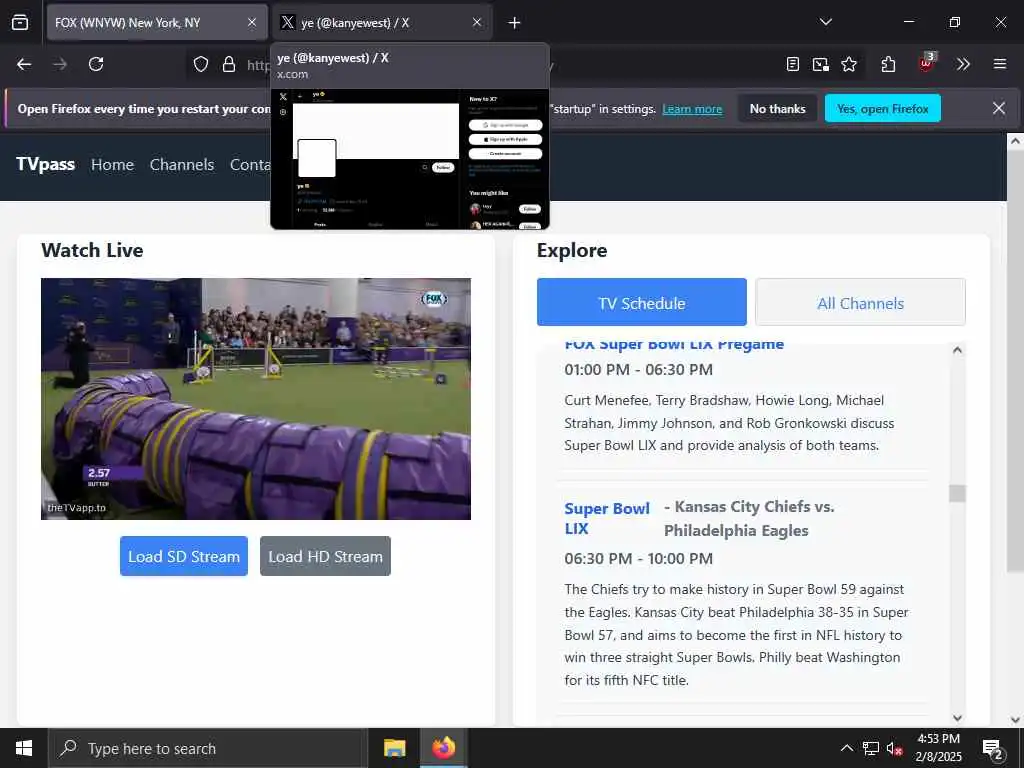Click schedule list scroll up arrow
Image resolution: width=1024 pixels, height=768 pixels.
tap(957, 350)
